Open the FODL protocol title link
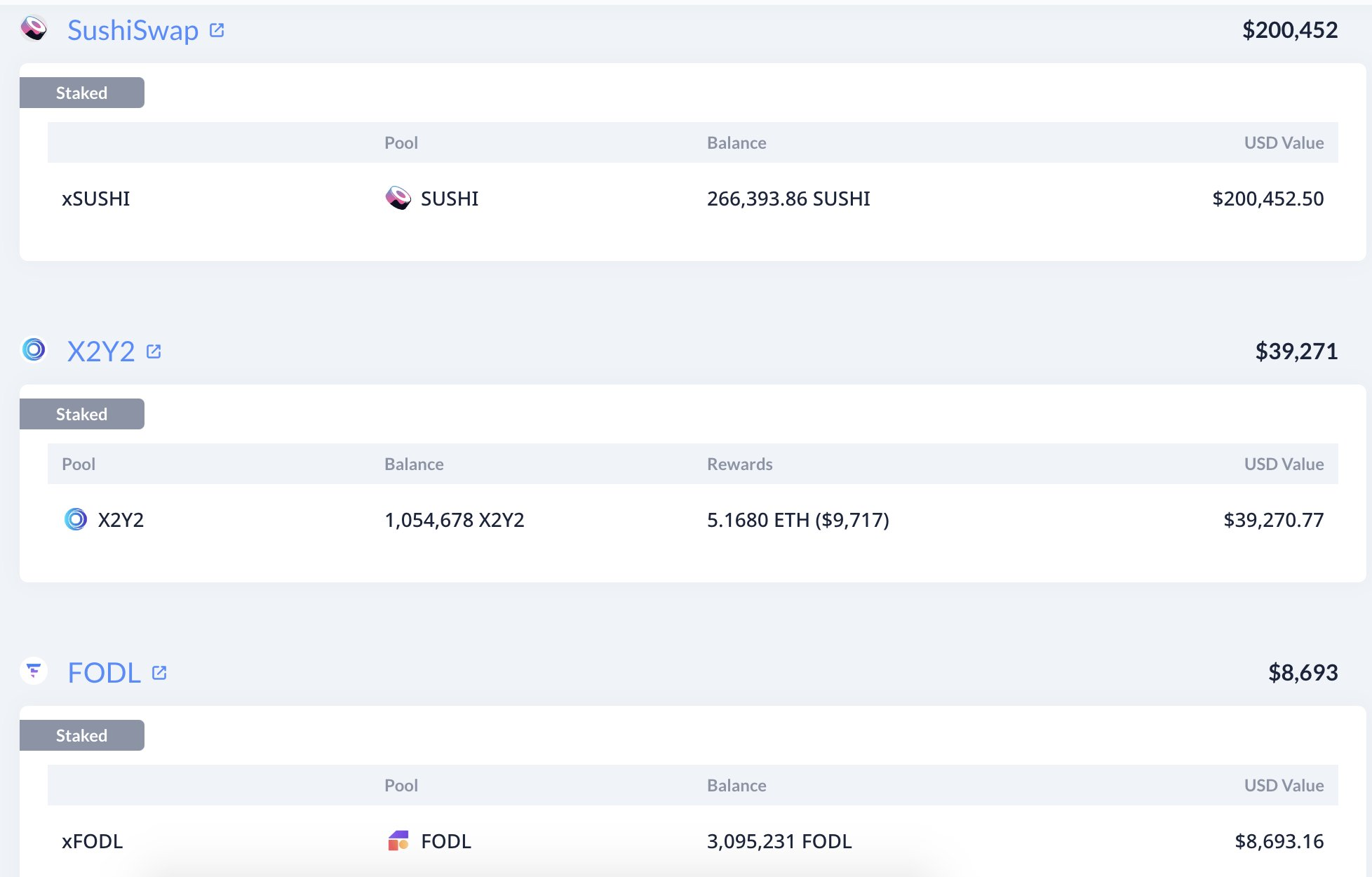Viewport: 1372px width, 877px height. pos(104,673)
